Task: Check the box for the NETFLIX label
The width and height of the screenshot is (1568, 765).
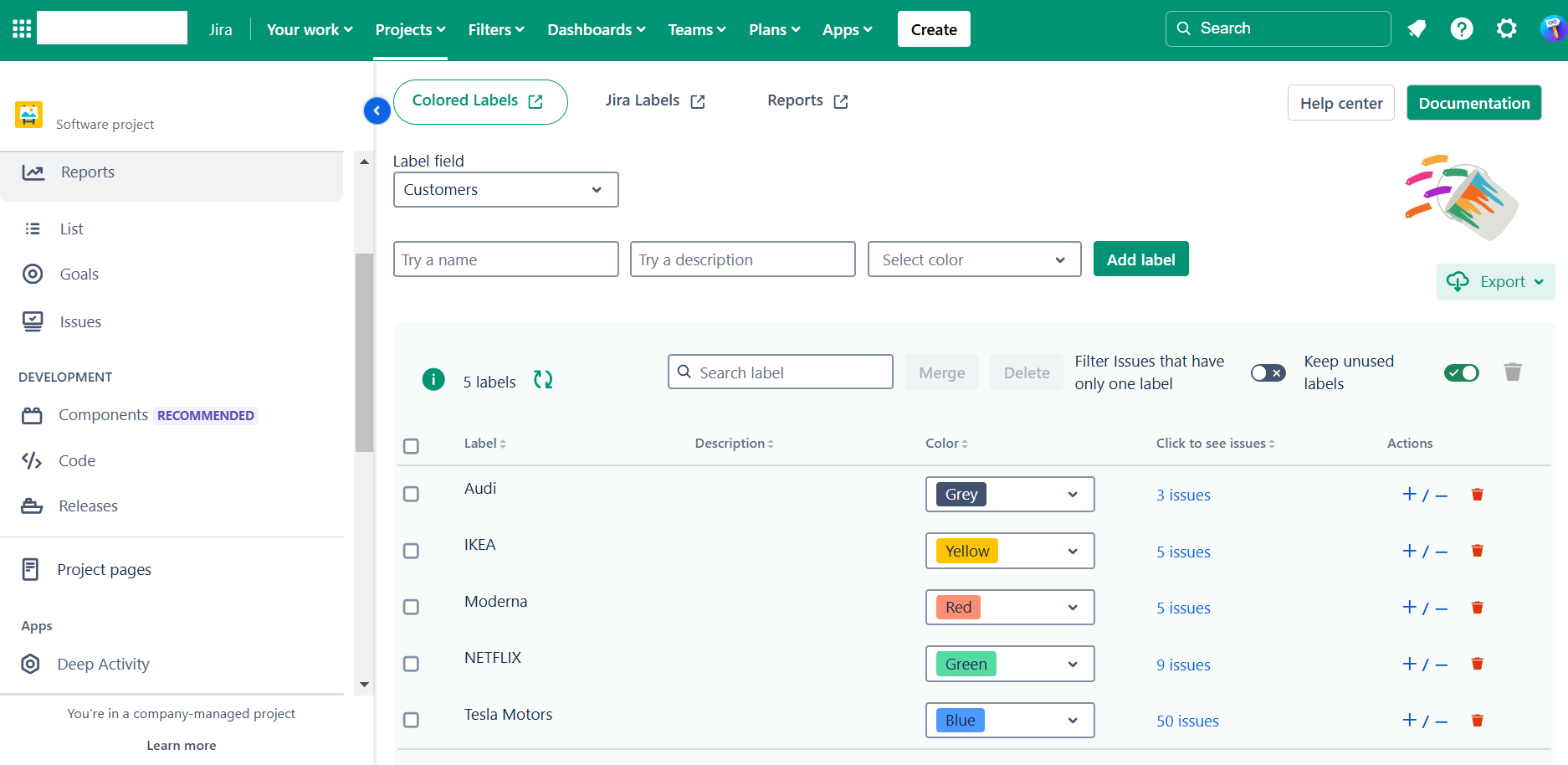Action: point(411,664)
